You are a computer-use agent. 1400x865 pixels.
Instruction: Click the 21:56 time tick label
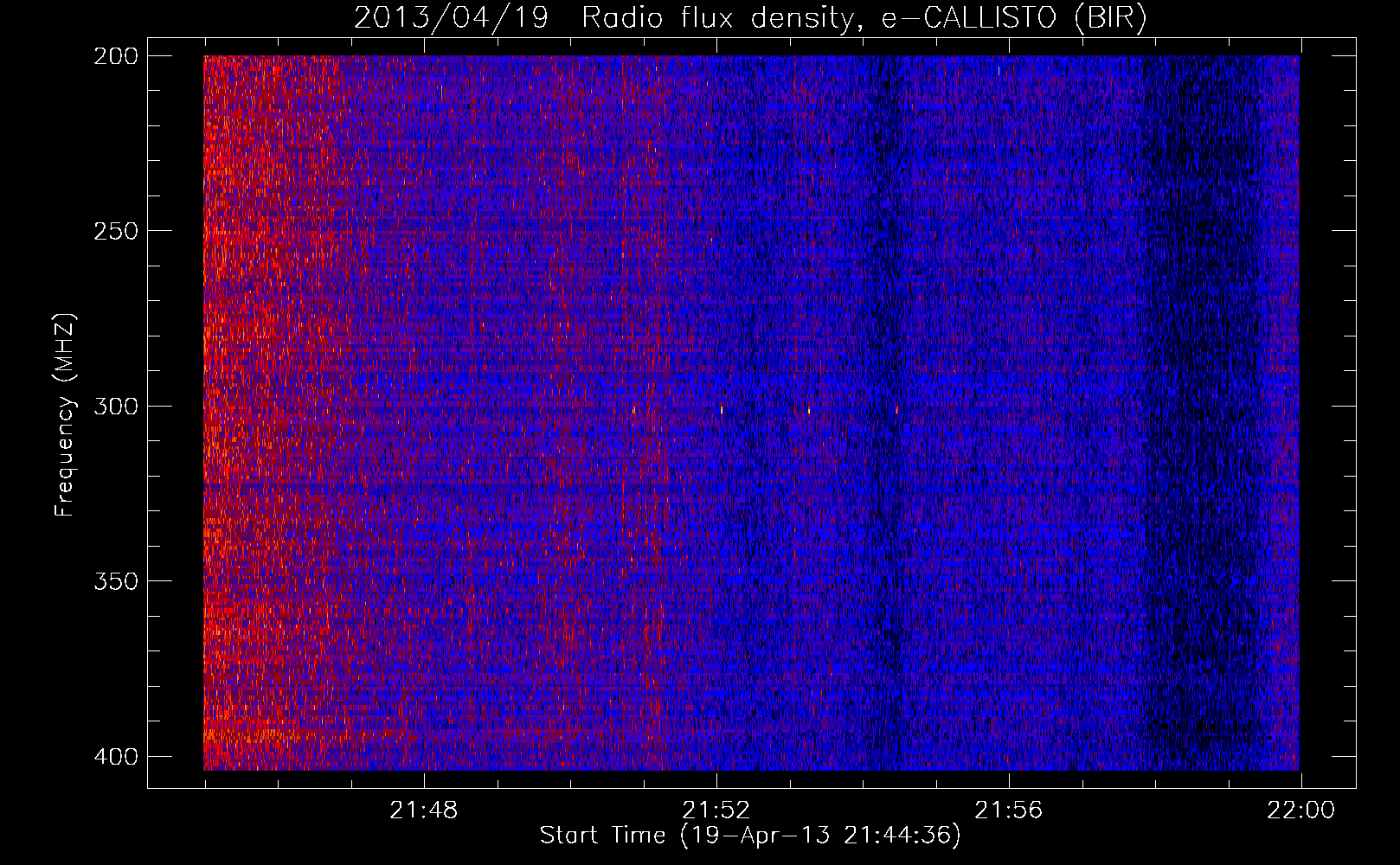pyautogui.click(x=1009, y=811)
